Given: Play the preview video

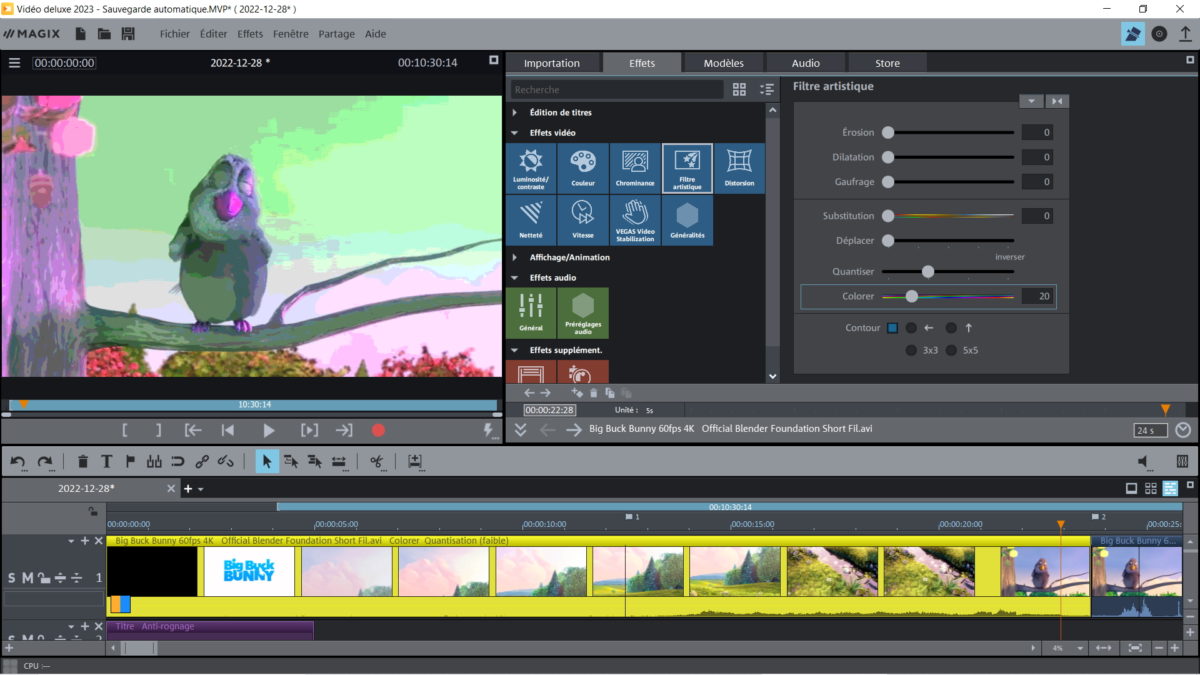Looking at the screenshot, I should pyautogui.click(x=268, y=430).
